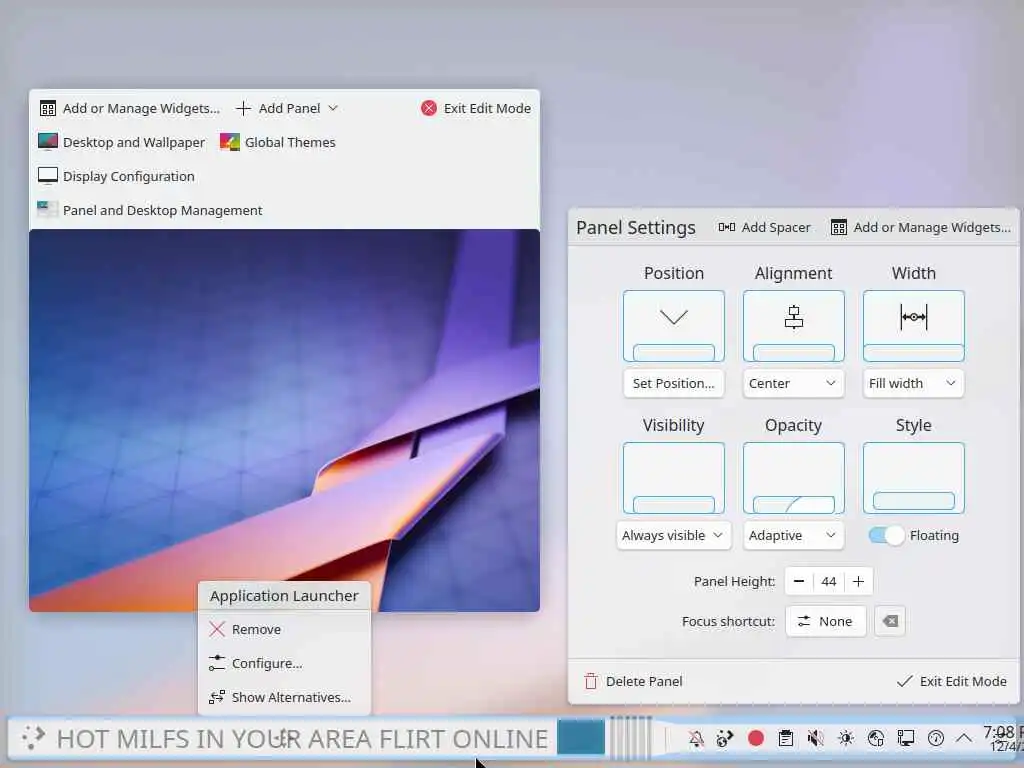Click the Focus shortcut None button
The width and height of the screenshot is (1024, 768).
click(x=825, y=621)
